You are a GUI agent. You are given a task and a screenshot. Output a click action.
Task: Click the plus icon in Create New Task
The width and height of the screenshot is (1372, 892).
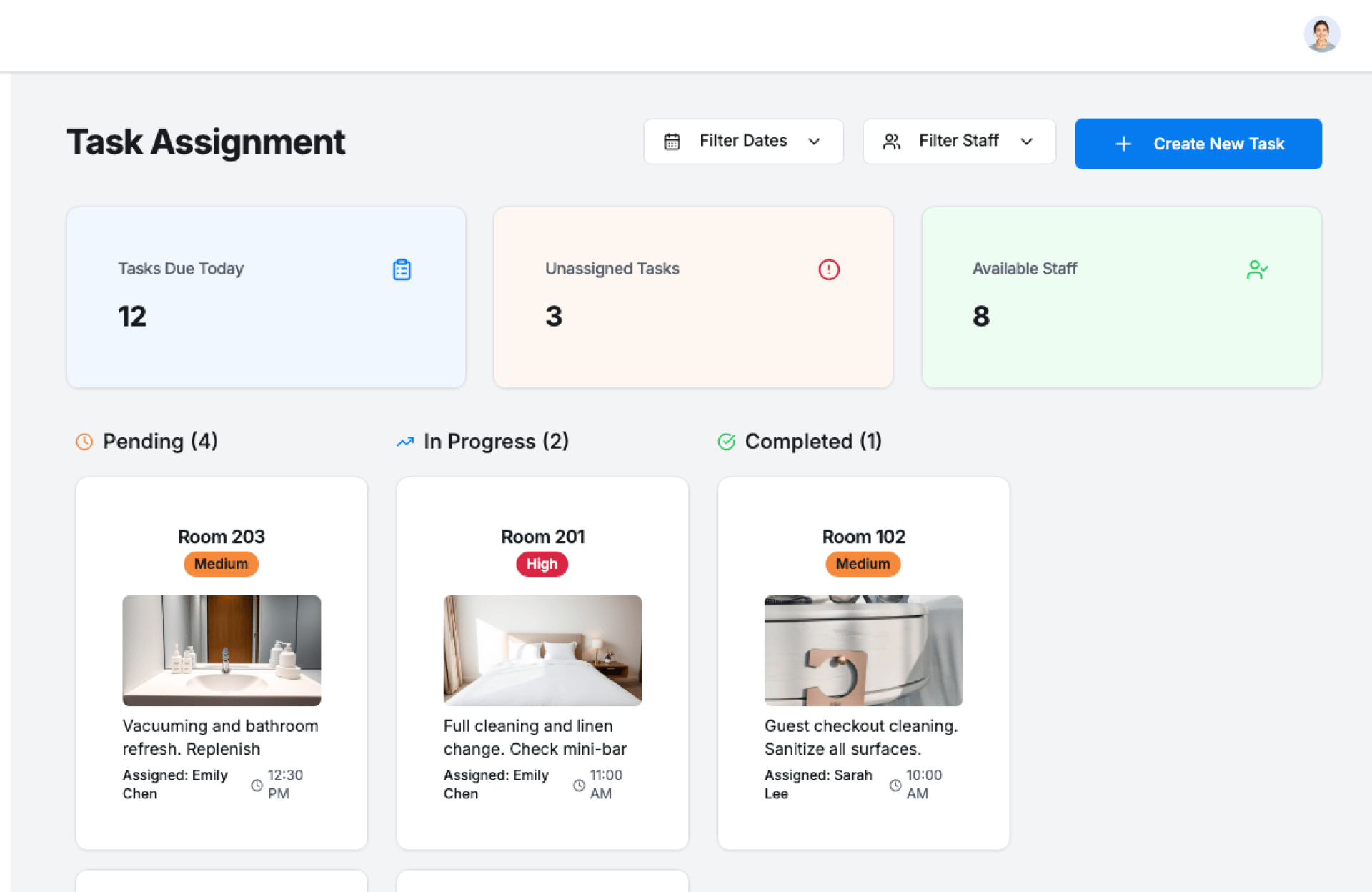1123,144
